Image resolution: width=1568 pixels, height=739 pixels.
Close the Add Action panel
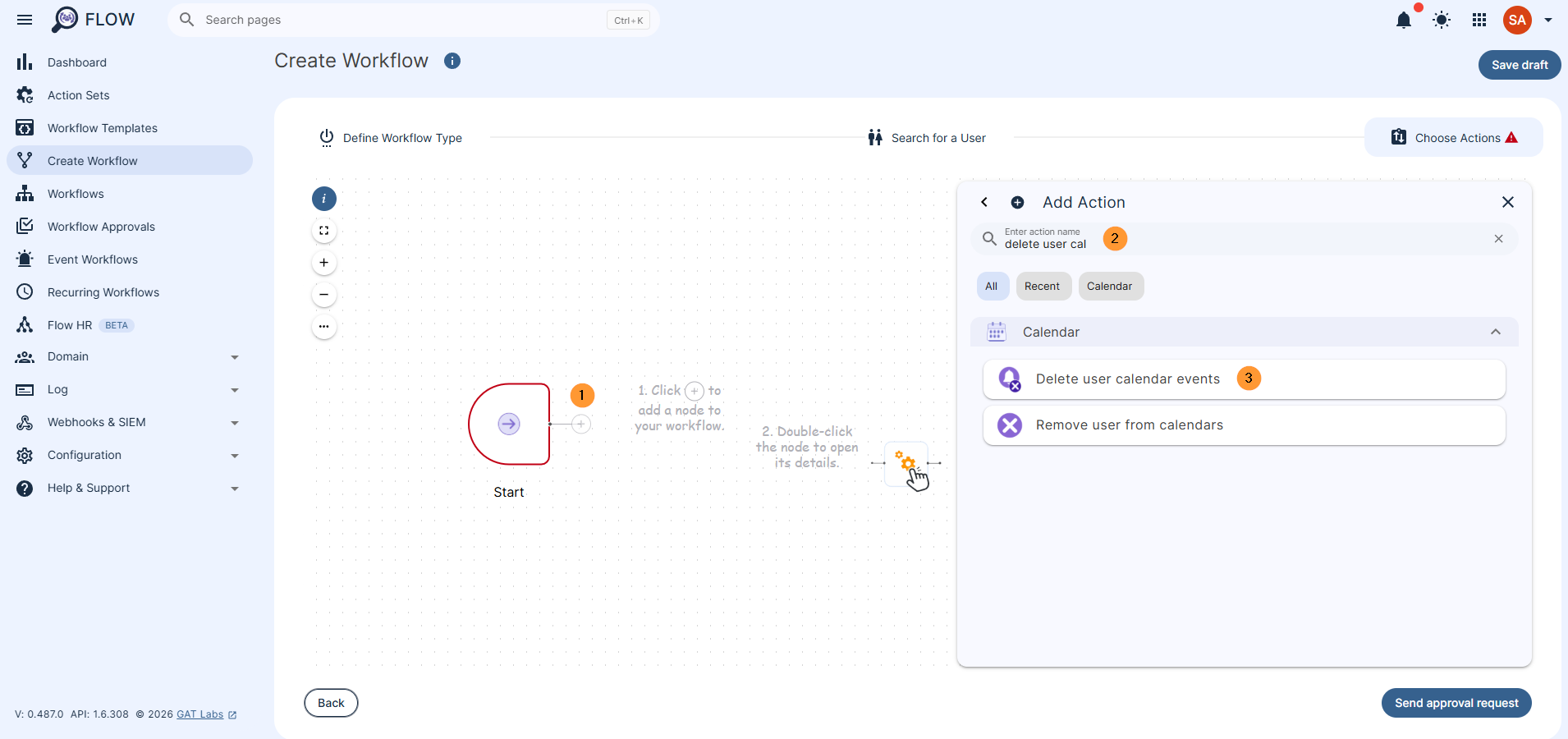tap(1508, 202)
